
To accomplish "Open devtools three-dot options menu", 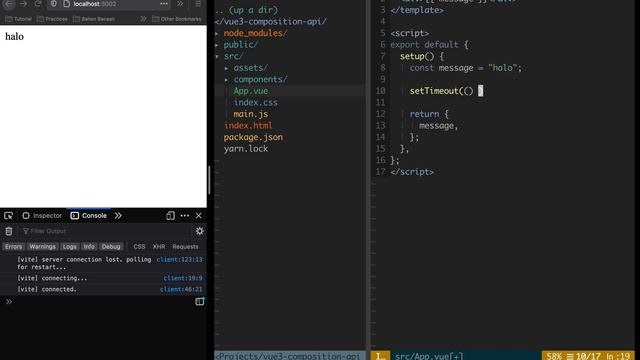I will (184, 216).
